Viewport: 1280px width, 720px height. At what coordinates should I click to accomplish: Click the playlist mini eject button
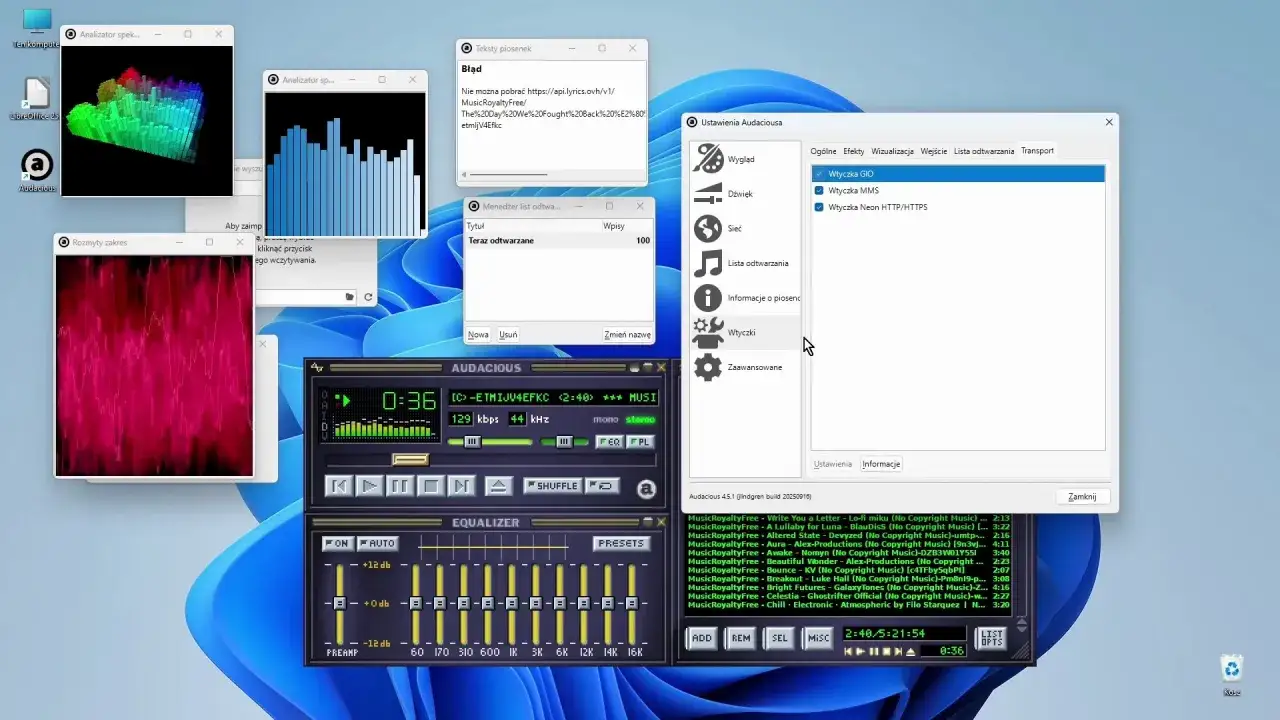[x=911, y=652]
